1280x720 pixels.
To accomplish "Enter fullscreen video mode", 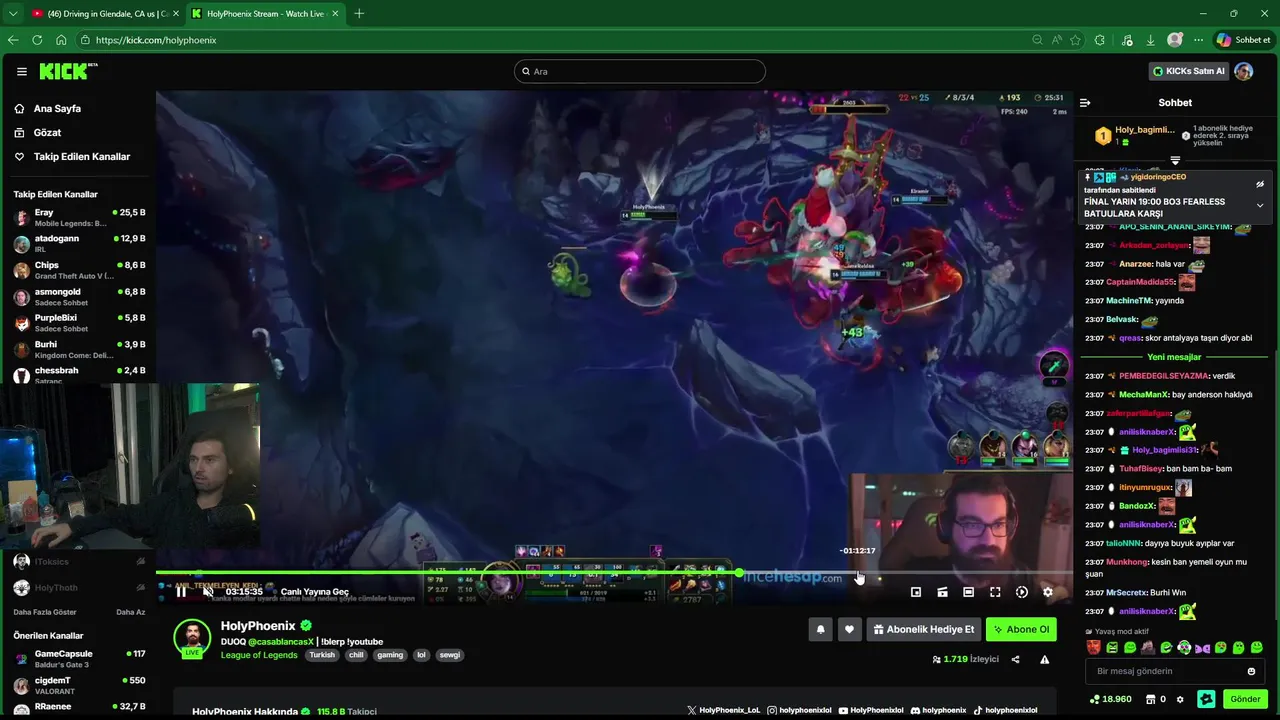I will [x=995, y=592].
